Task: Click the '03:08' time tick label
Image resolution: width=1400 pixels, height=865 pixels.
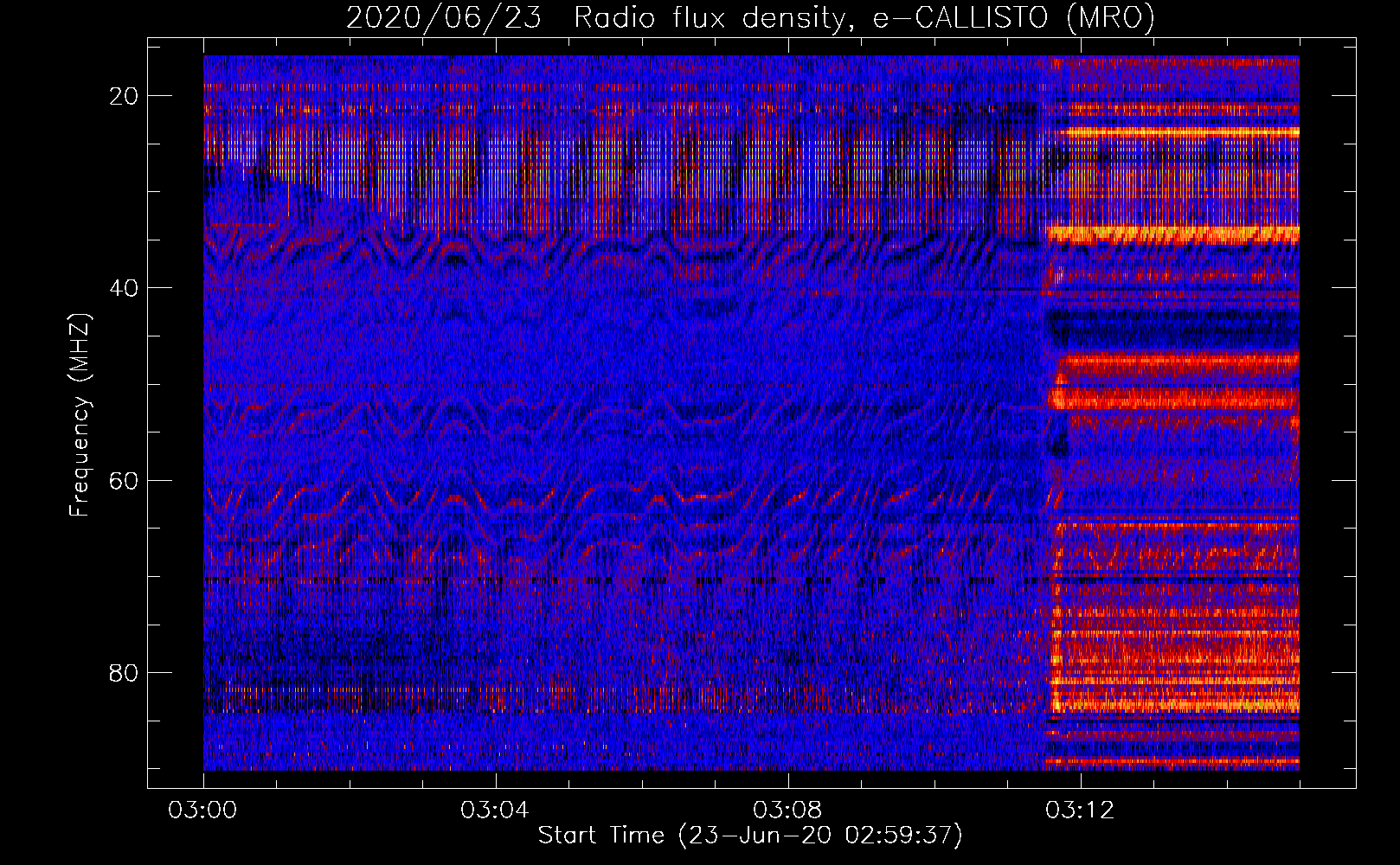Action: 787,811
